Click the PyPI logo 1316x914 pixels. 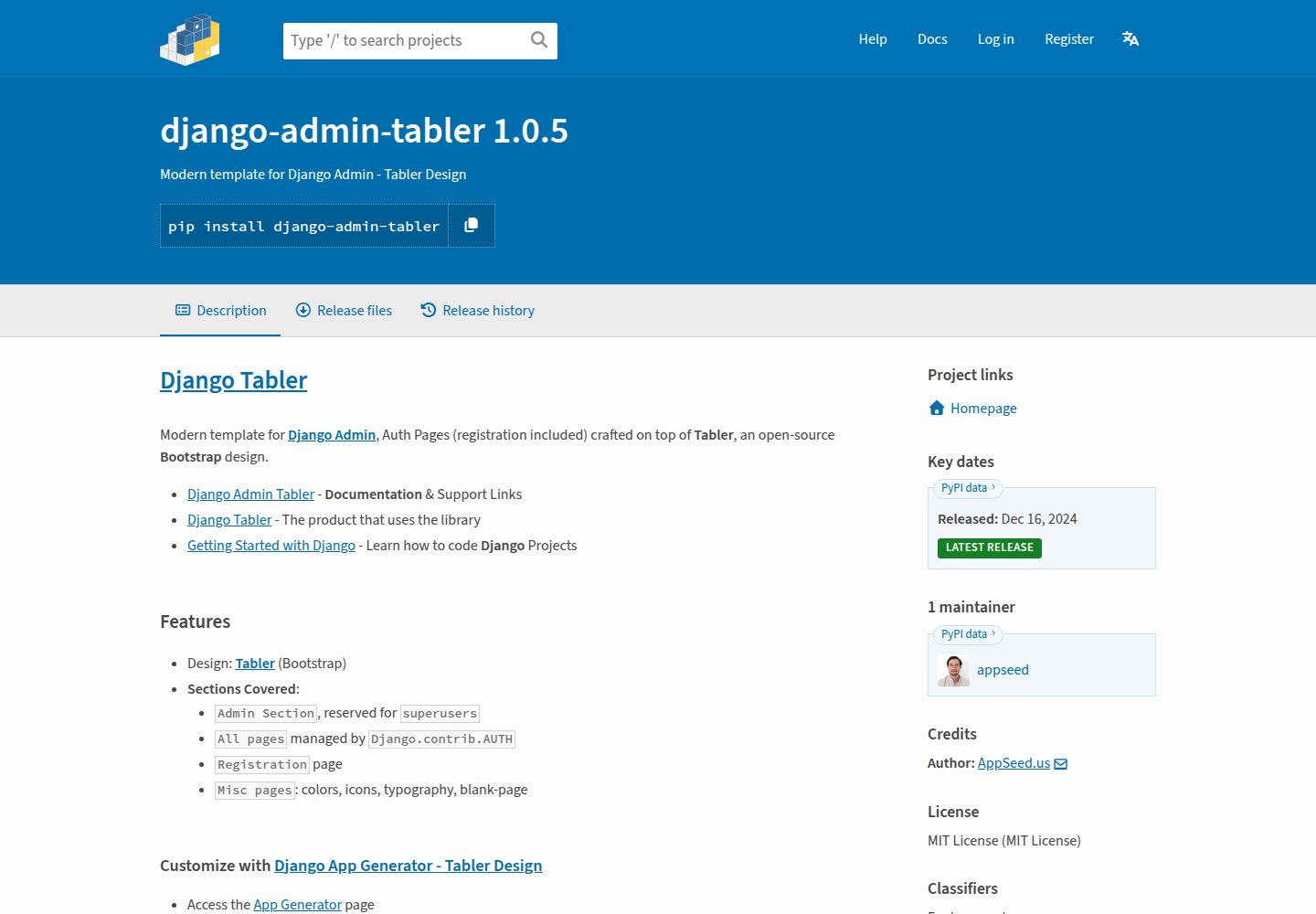point(190,39)
